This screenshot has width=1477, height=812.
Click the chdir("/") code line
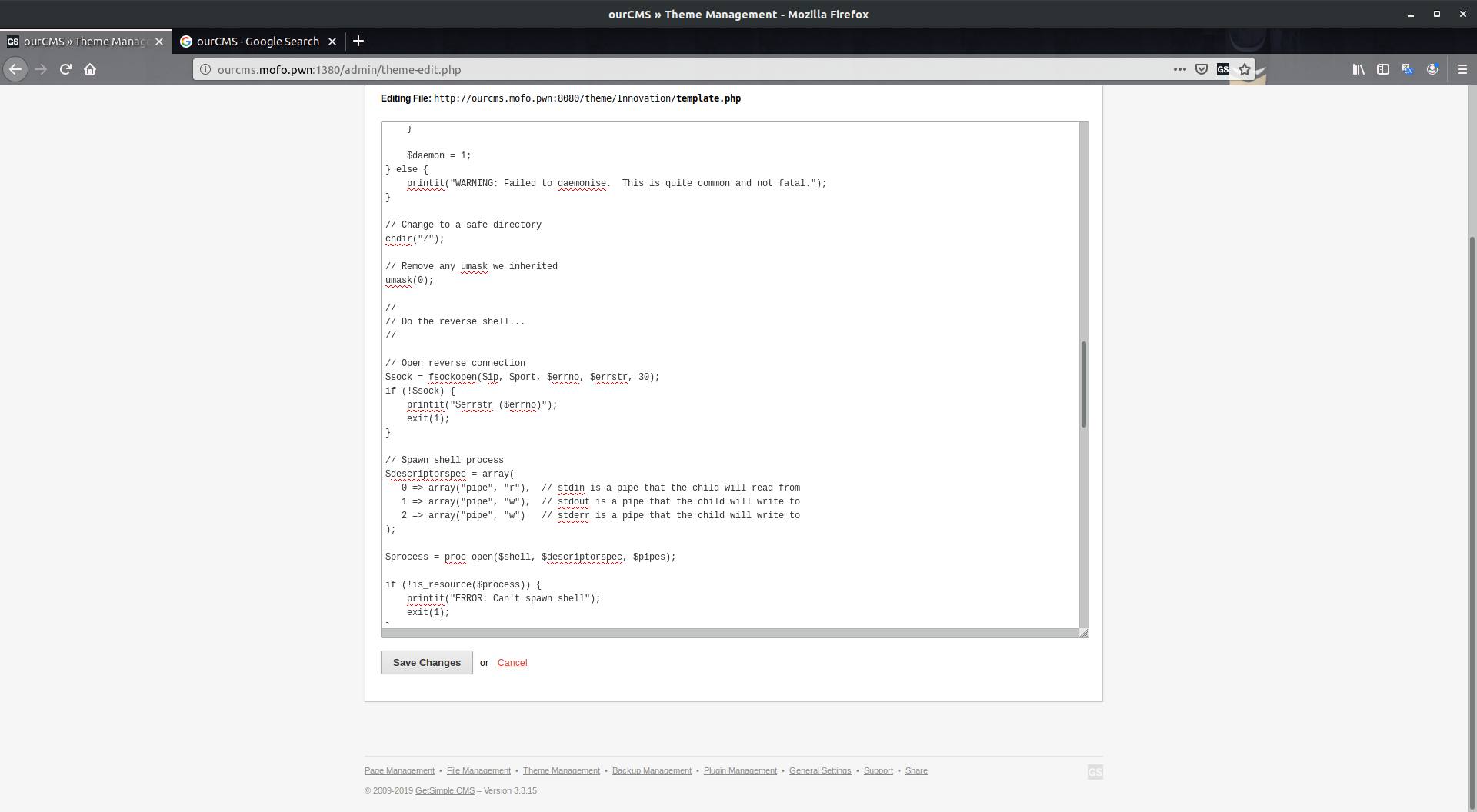point(415,238)
